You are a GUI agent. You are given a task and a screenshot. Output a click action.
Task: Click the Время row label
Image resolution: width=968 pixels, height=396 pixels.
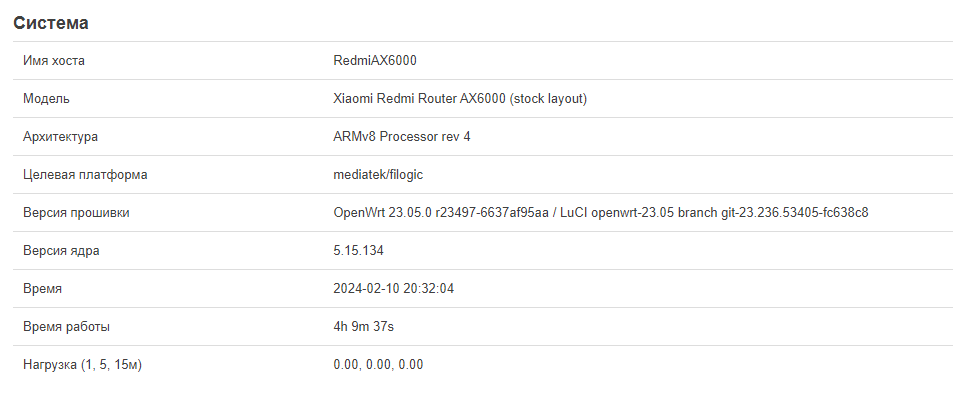(x=43, y=289)
